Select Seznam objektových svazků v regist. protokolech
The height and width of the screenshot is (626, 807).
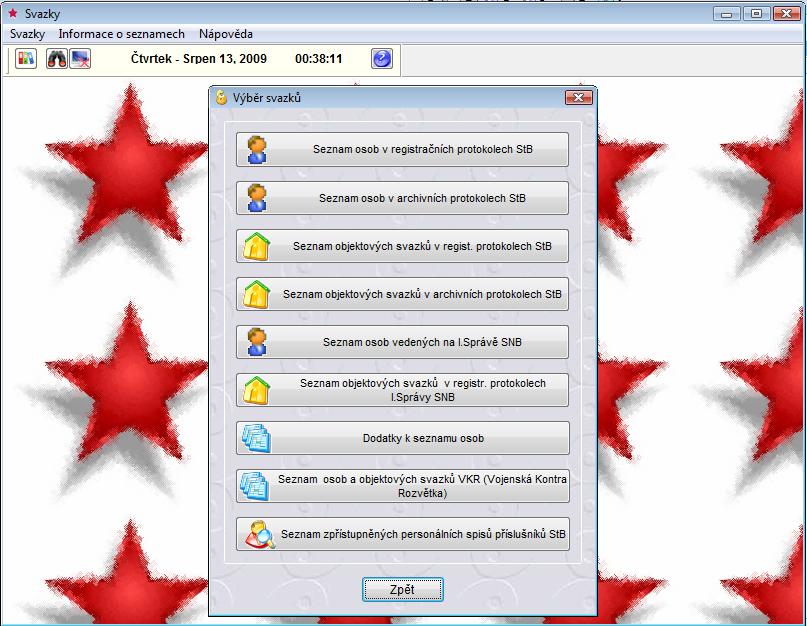click(402, 247)
